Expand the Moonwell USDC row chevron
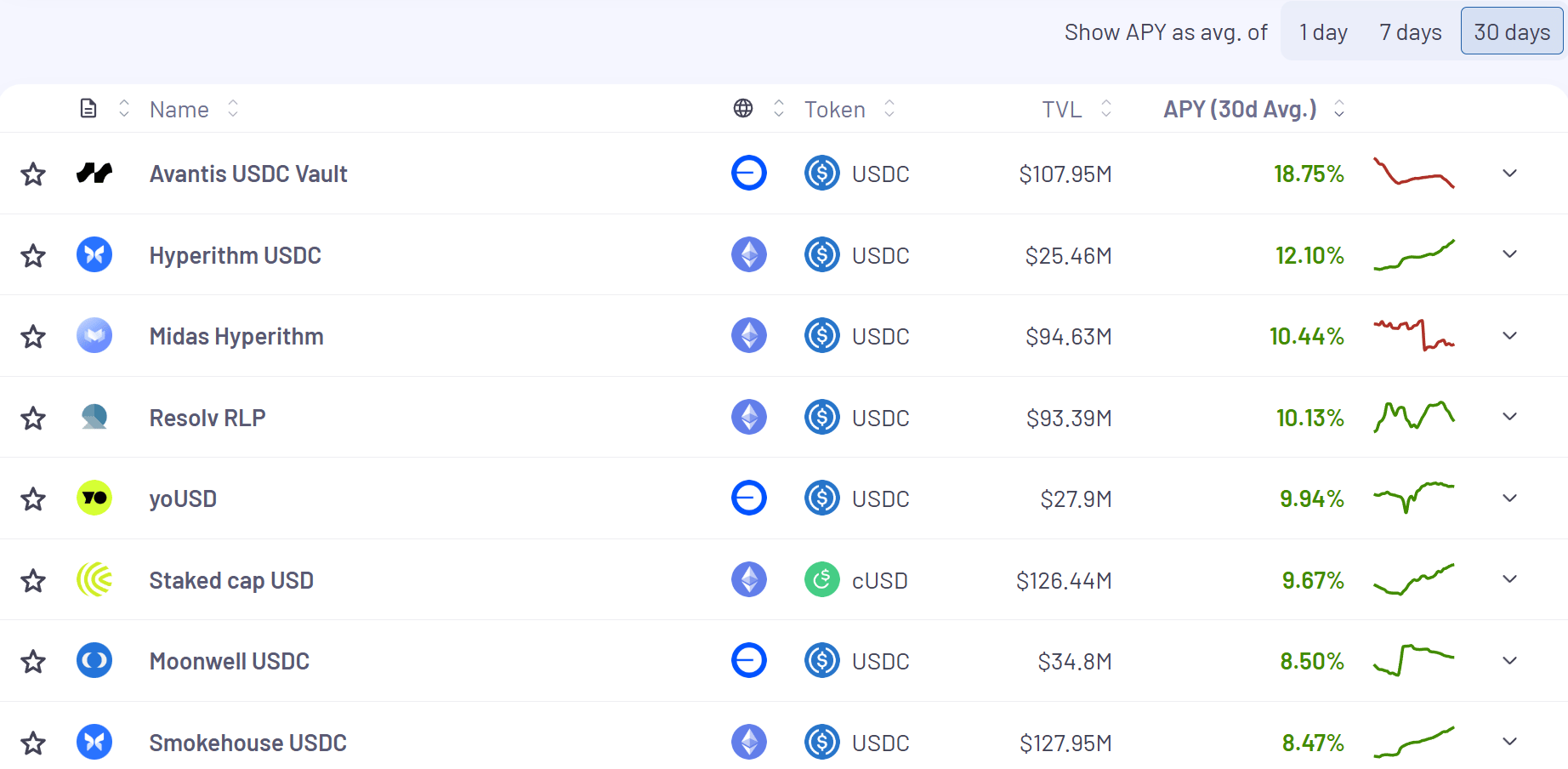 (1509, 661)
